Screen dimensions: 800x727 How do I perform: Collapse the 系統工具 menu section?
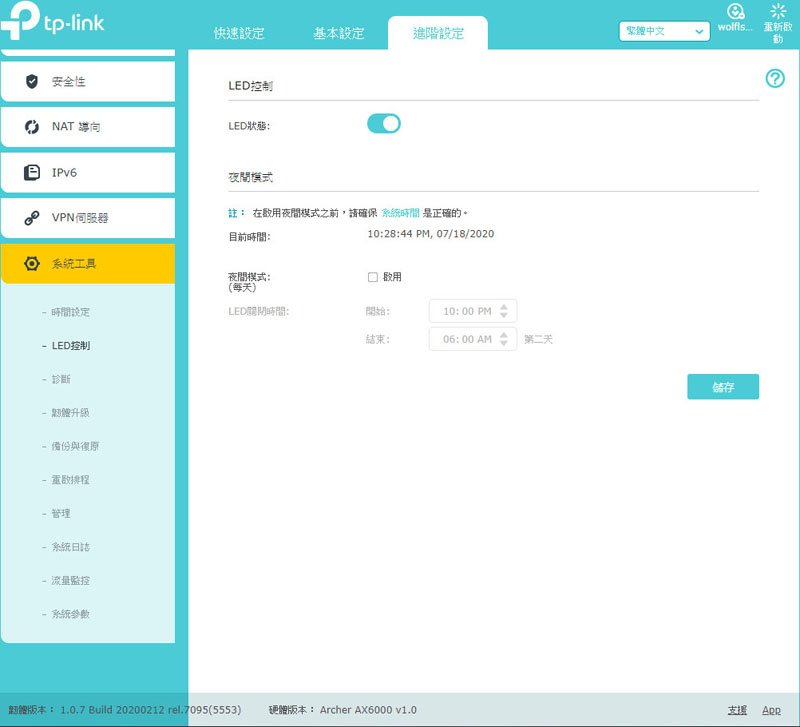(x=88, y=264)
